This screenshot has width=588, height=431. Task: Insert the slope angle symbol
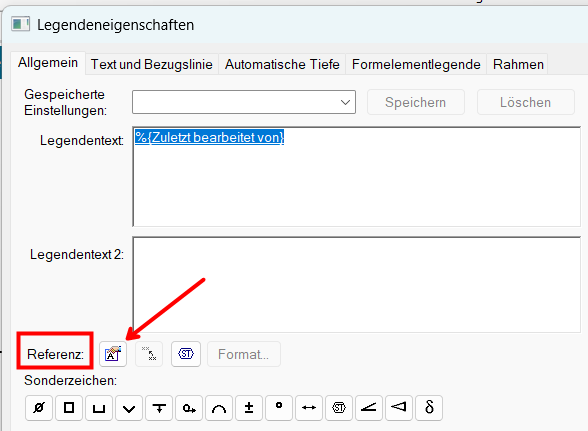click(369, 407)
